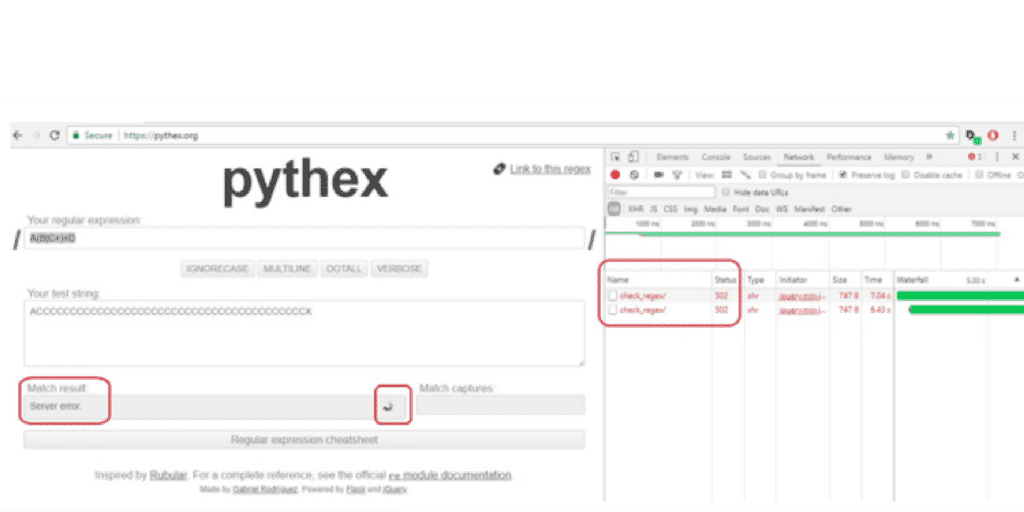The height and width of the screenshot is (512, 1024).
Task: Click the 4000 ms mark on overview timeline
Action: 815,224
